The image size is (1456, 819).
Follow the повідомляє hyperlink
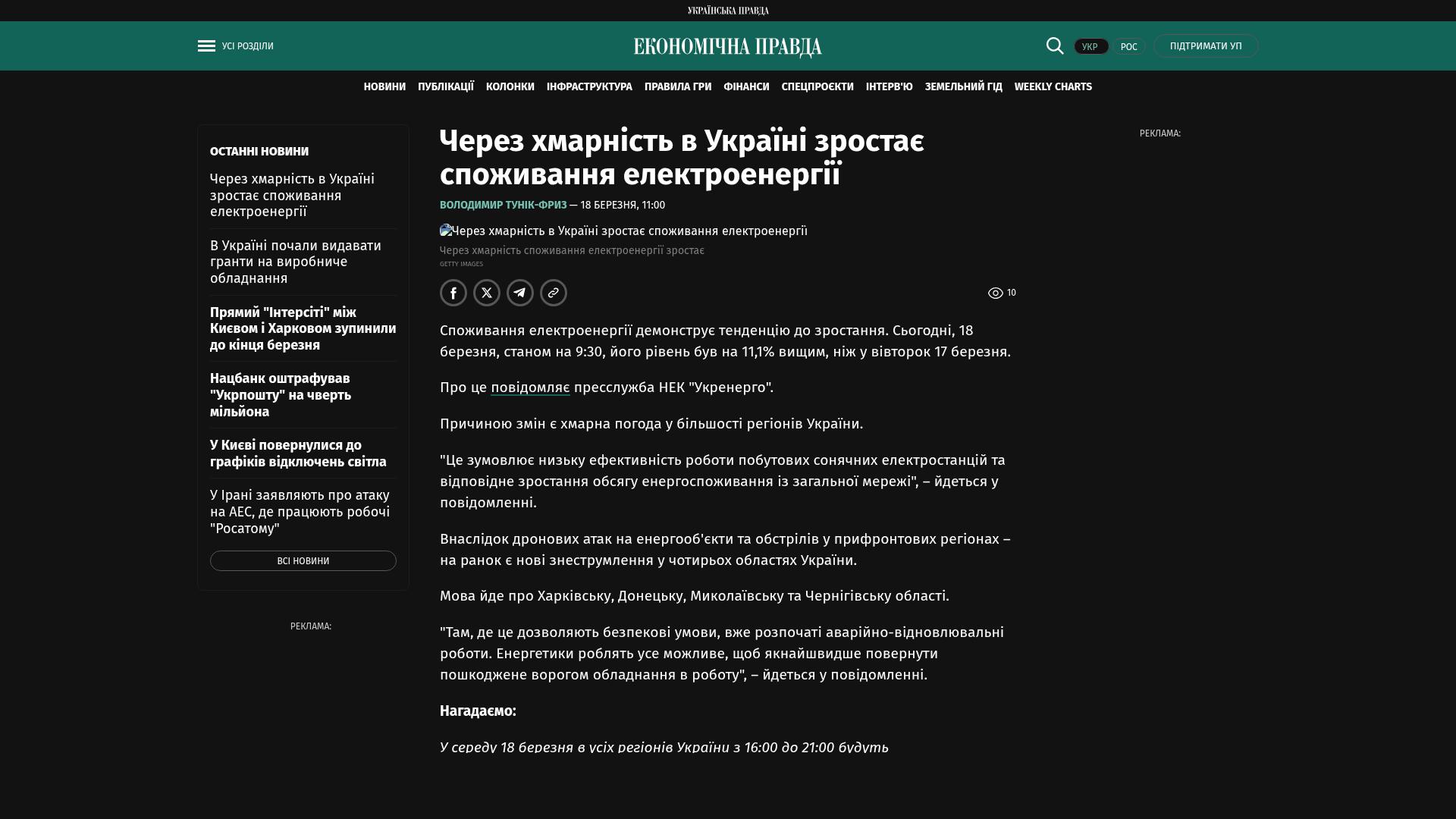(x=530, y=388)
